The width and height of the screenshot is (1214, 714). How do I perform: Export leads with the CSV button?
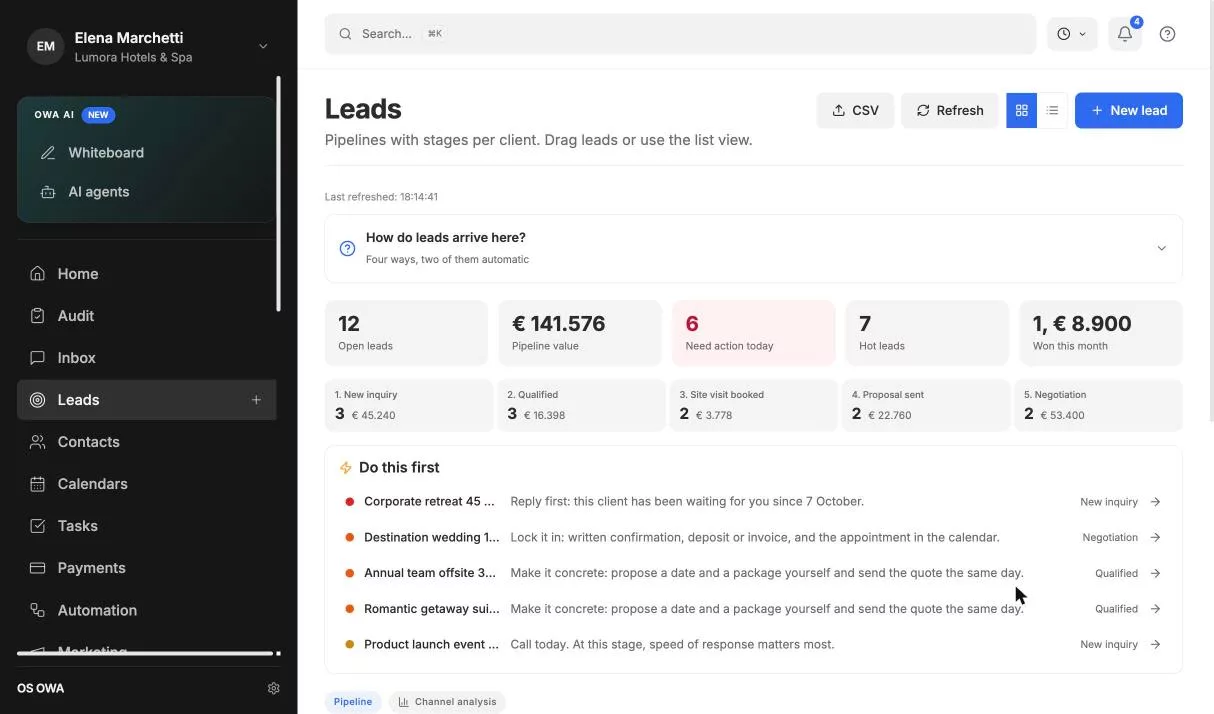coord(855,110)
